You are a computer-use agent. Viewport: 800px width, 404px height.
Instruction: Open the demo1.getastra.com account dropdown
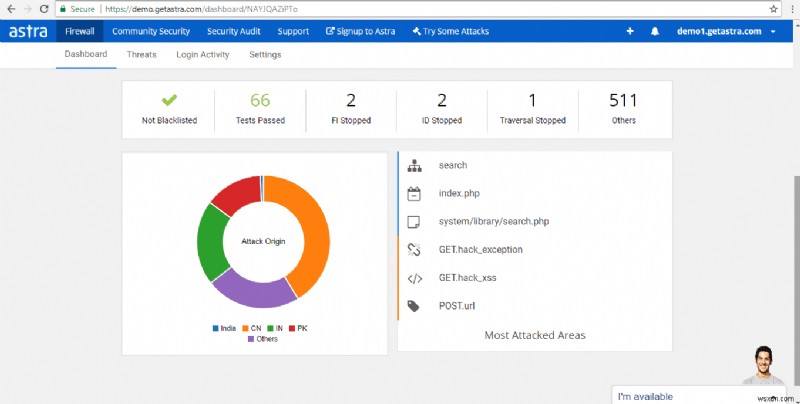[x=726, y=31]
